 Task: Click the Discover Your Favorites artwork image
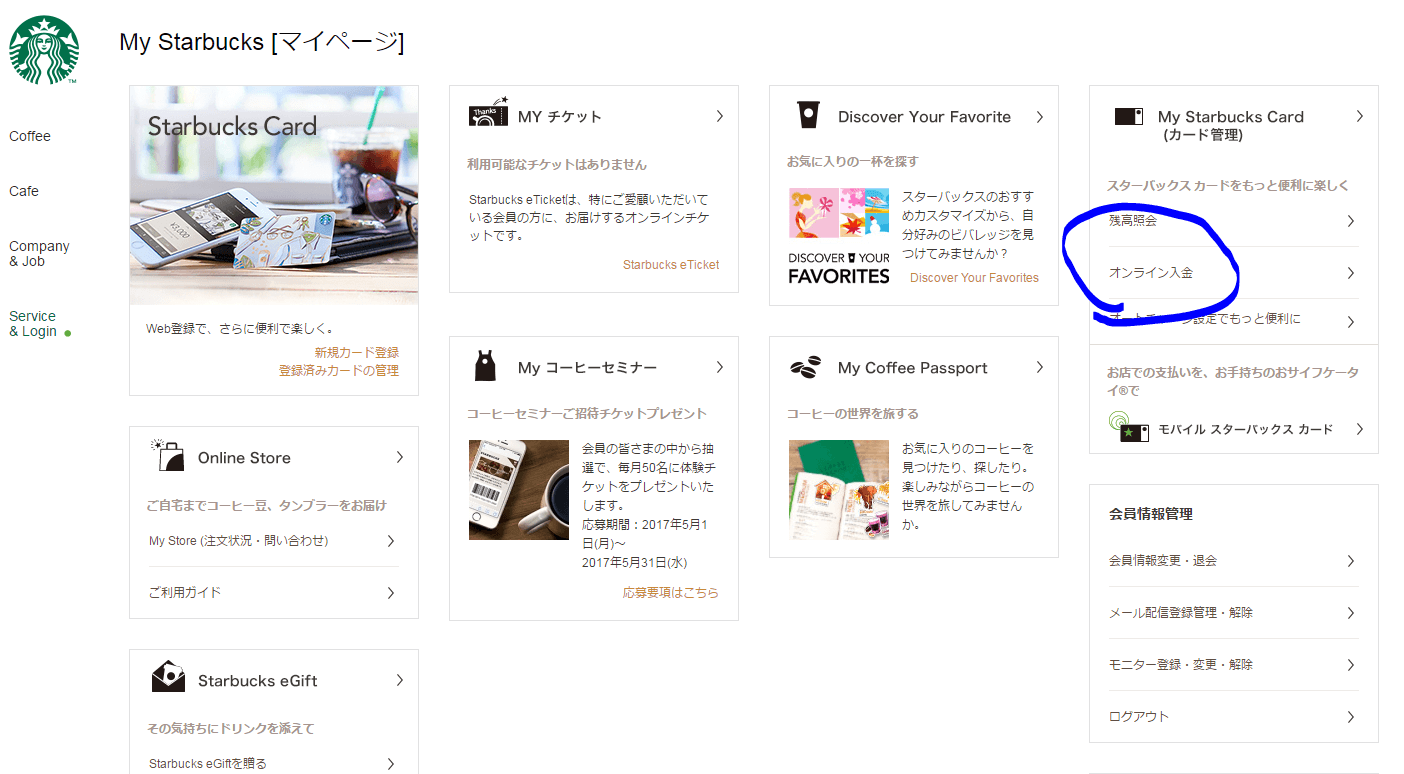838,237
